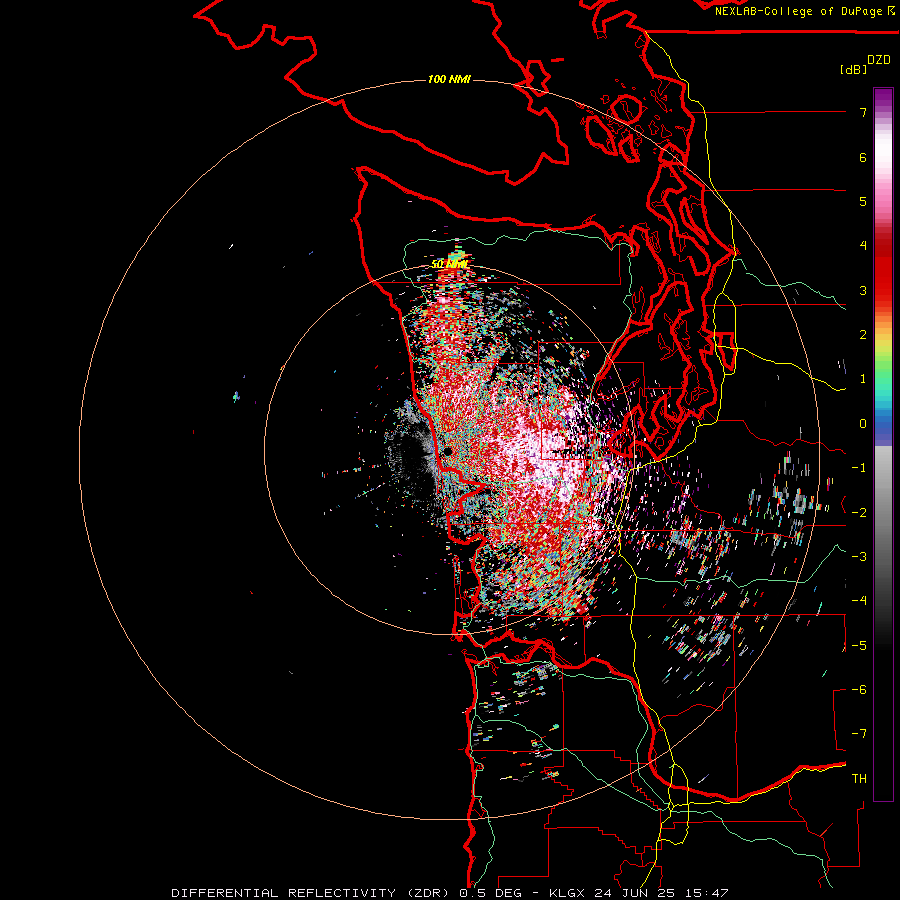The width and height of the screenshot is (900, 900).
Task: Click the [dB] unit label
Action: click(x=854, y=69)
